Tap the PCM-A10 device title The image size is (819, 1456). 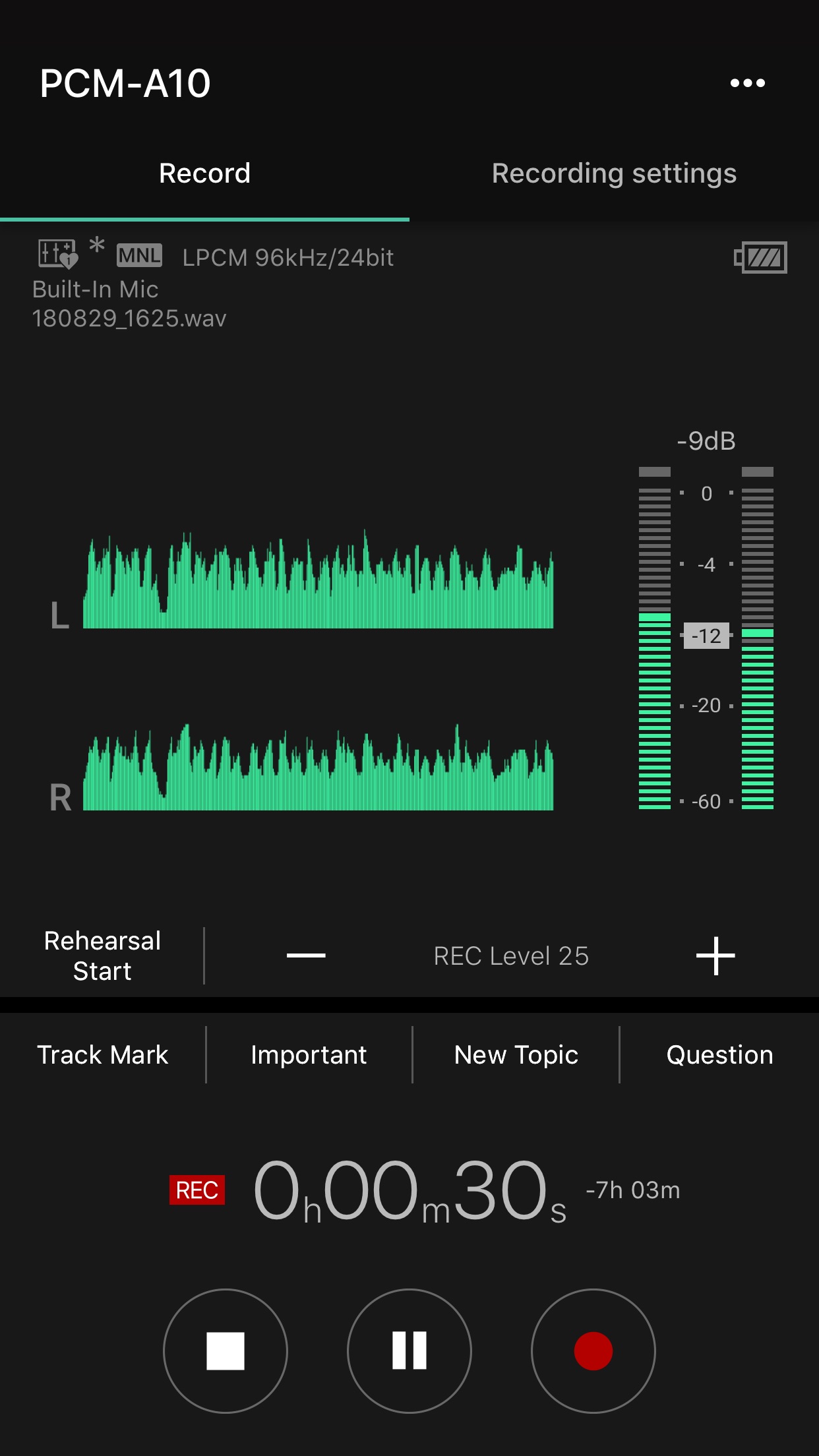(x=125, y=84)
